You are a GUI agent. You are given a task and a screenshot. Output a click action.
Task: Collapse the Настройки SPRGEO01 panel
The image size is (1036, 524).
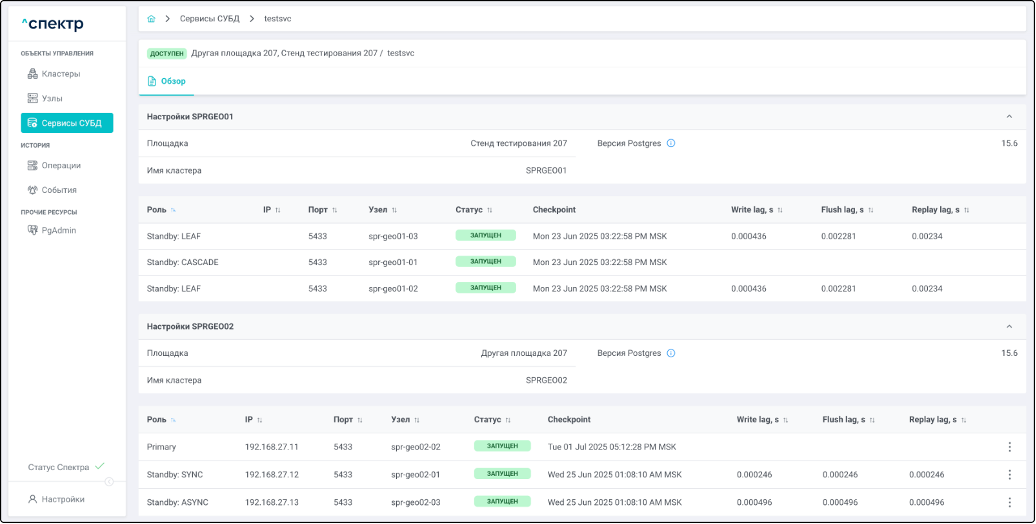[1009, 117]
